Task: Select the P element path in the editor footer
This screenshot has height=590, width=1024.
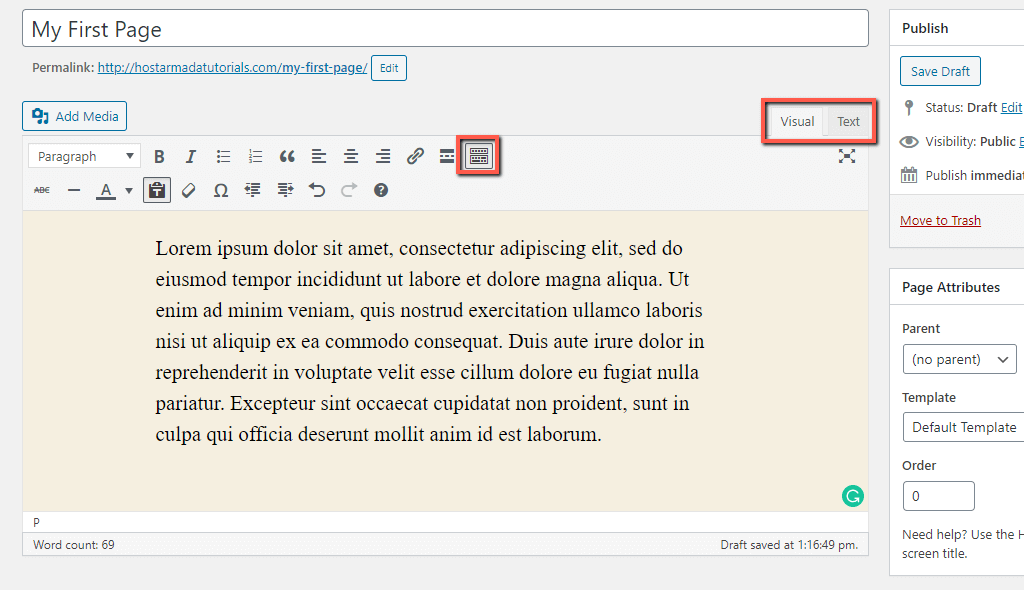Action: click(37, 522)
